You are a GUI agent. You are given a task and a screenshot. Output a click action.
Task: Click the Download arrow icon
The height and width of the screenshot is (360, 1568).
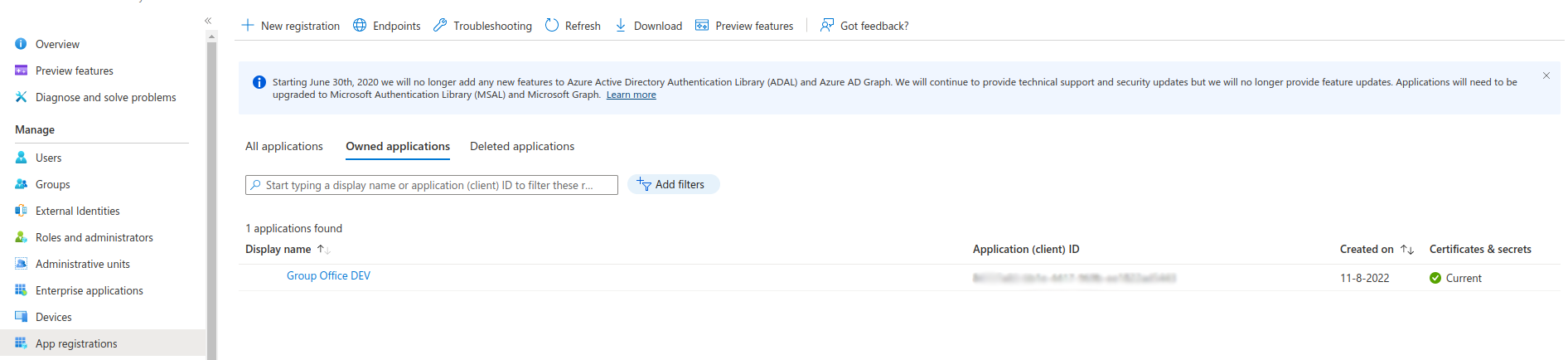(621, 25)
